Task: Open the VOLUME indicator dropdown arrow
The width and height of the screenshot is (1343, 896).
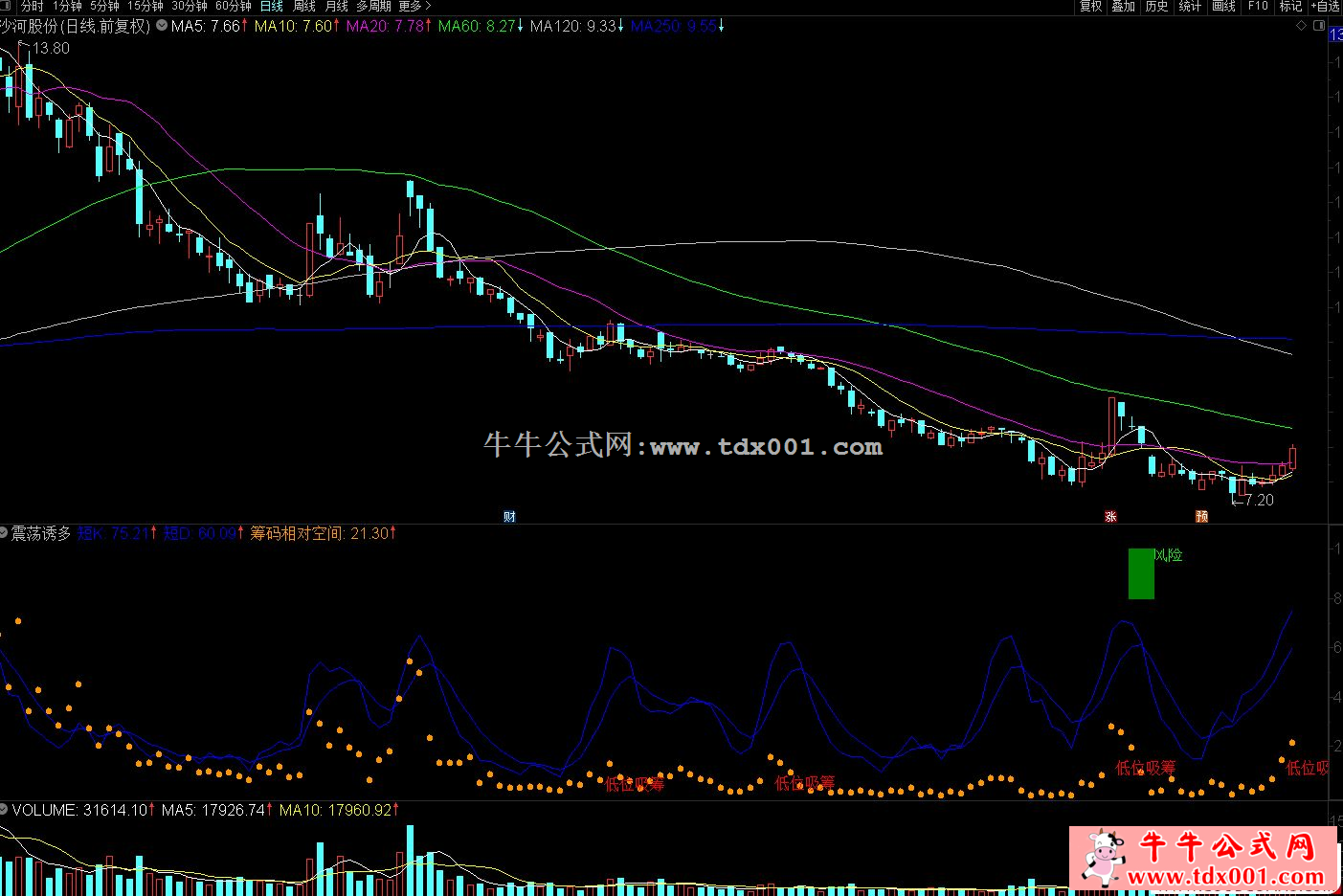Action: pyautogui.click(x=5, y=810)
